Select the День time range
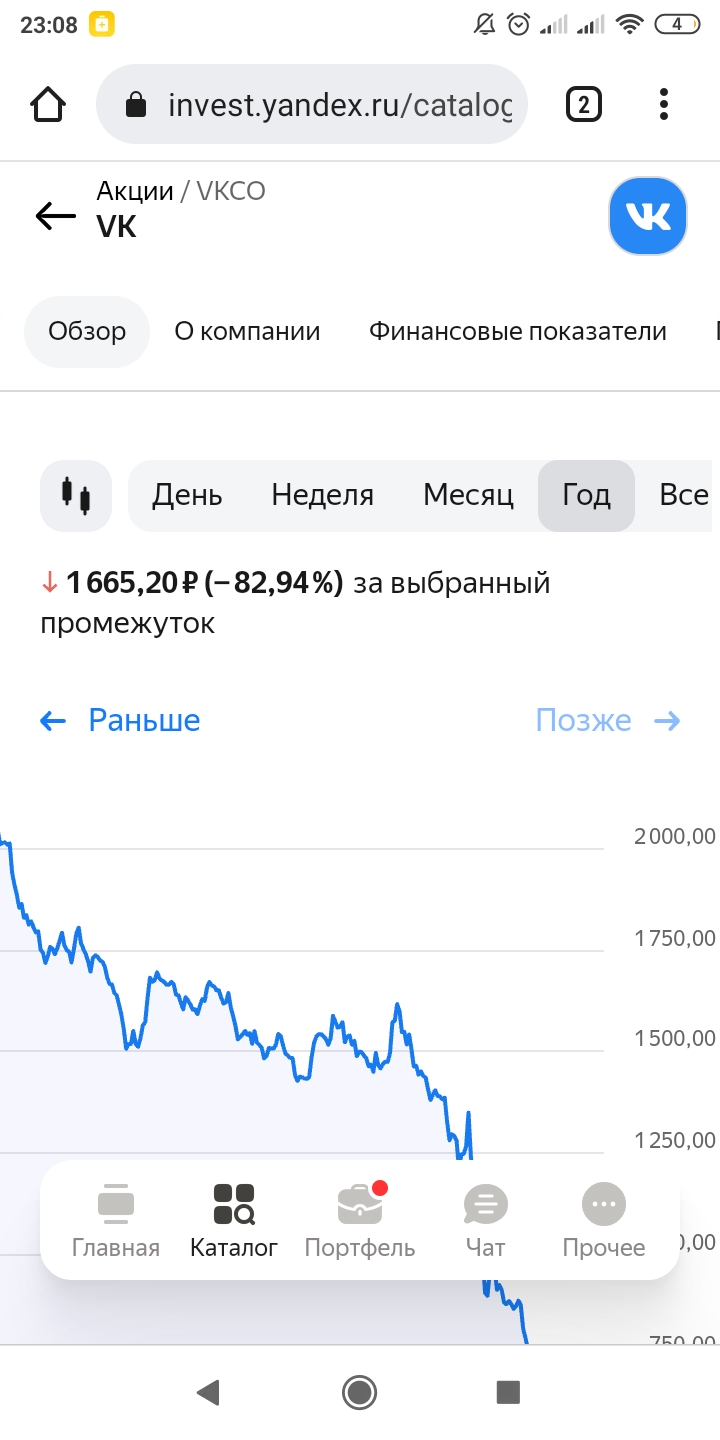The image size is (720, 1440). [x=187, y=495]
